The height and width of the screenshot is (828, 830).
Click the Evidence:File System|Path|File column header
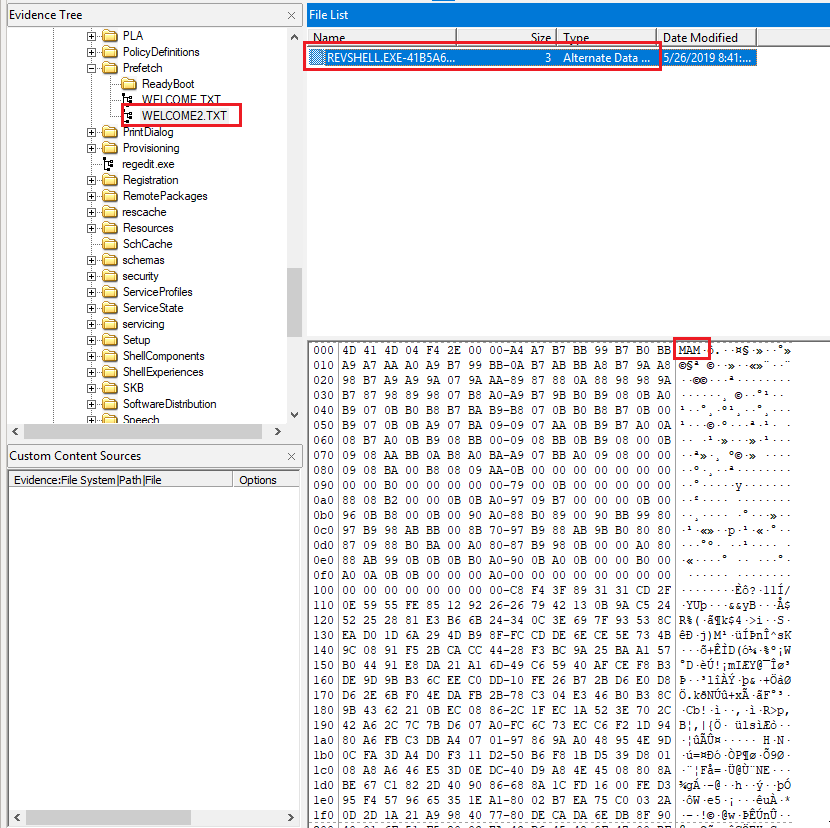[121, 480]
